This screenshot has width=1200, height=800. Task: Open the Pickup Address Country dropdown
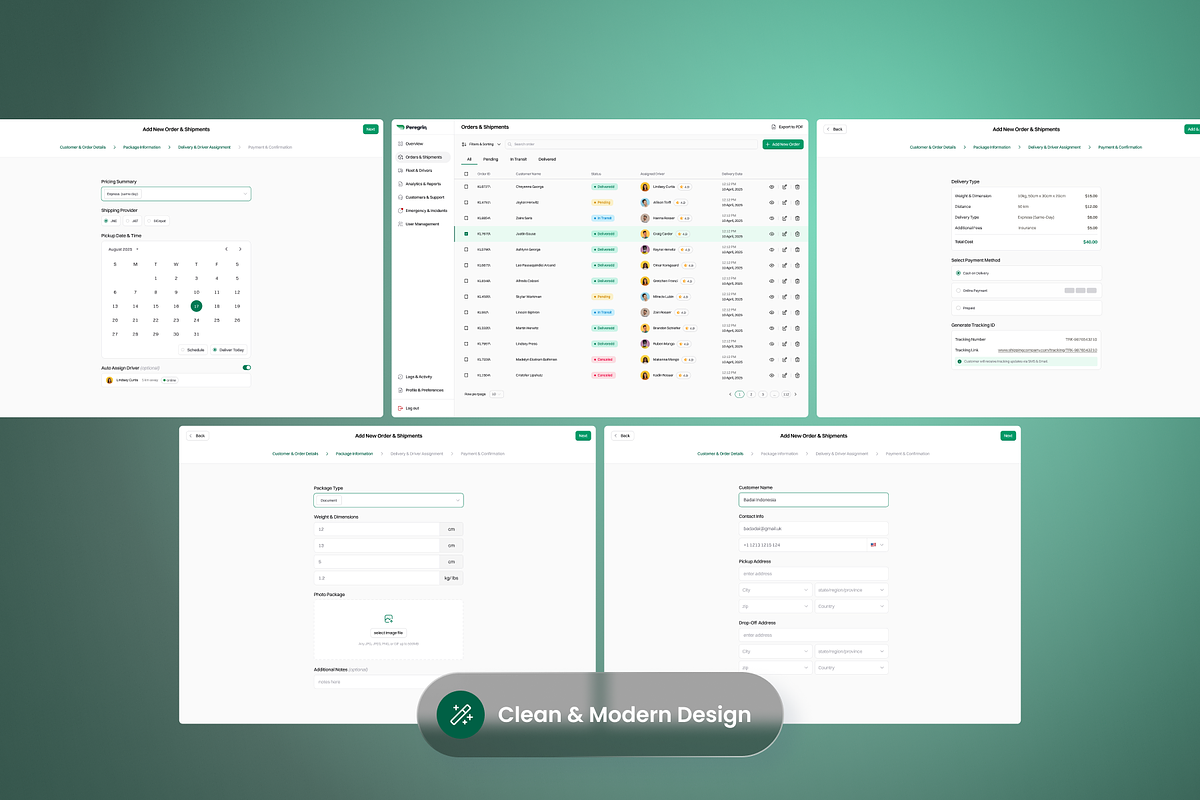(851, 606)
